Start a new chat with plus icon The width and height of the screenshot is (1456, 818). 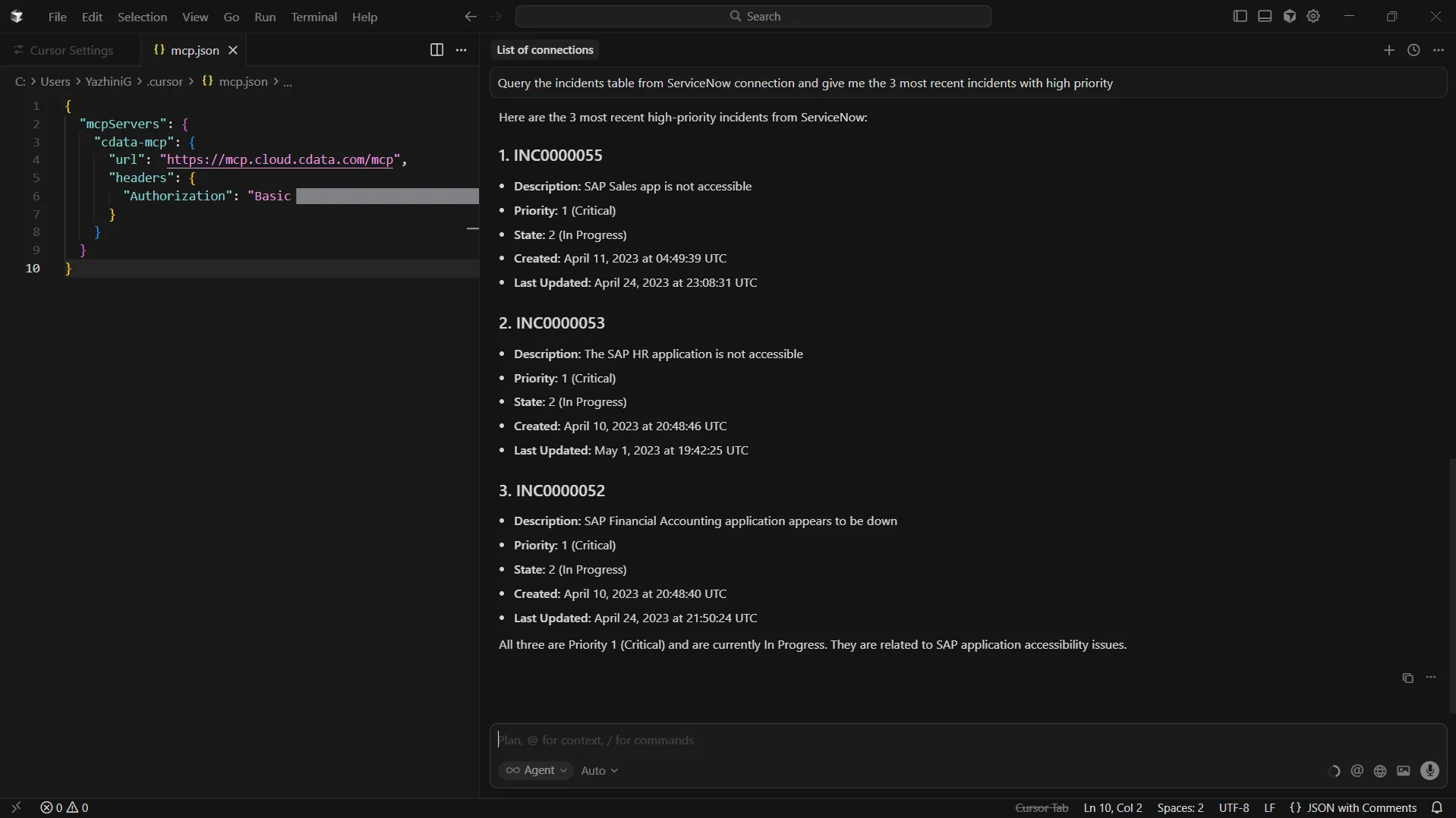tap(1388, 50)
